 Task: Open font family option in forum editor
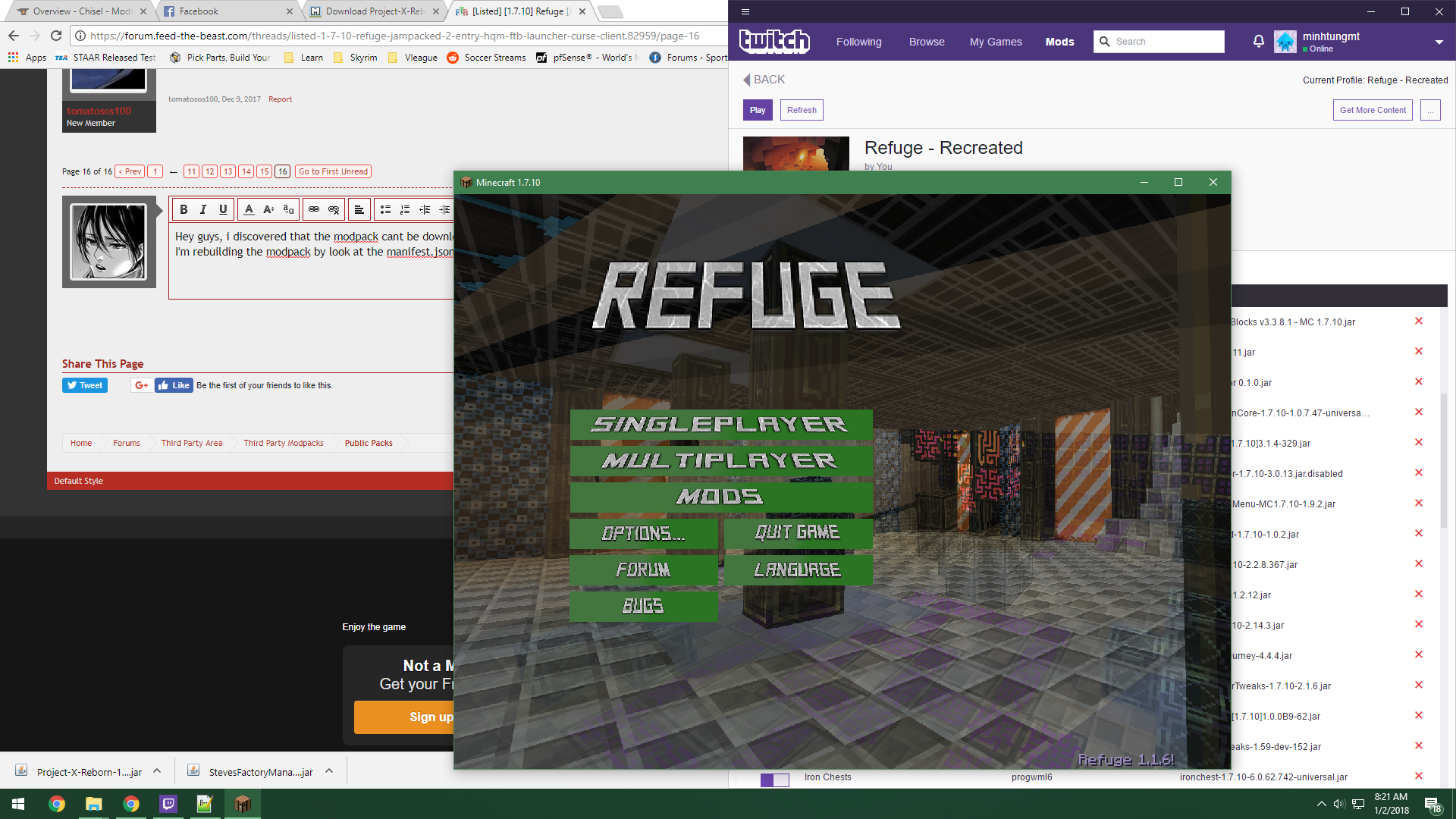pos(288,209)
